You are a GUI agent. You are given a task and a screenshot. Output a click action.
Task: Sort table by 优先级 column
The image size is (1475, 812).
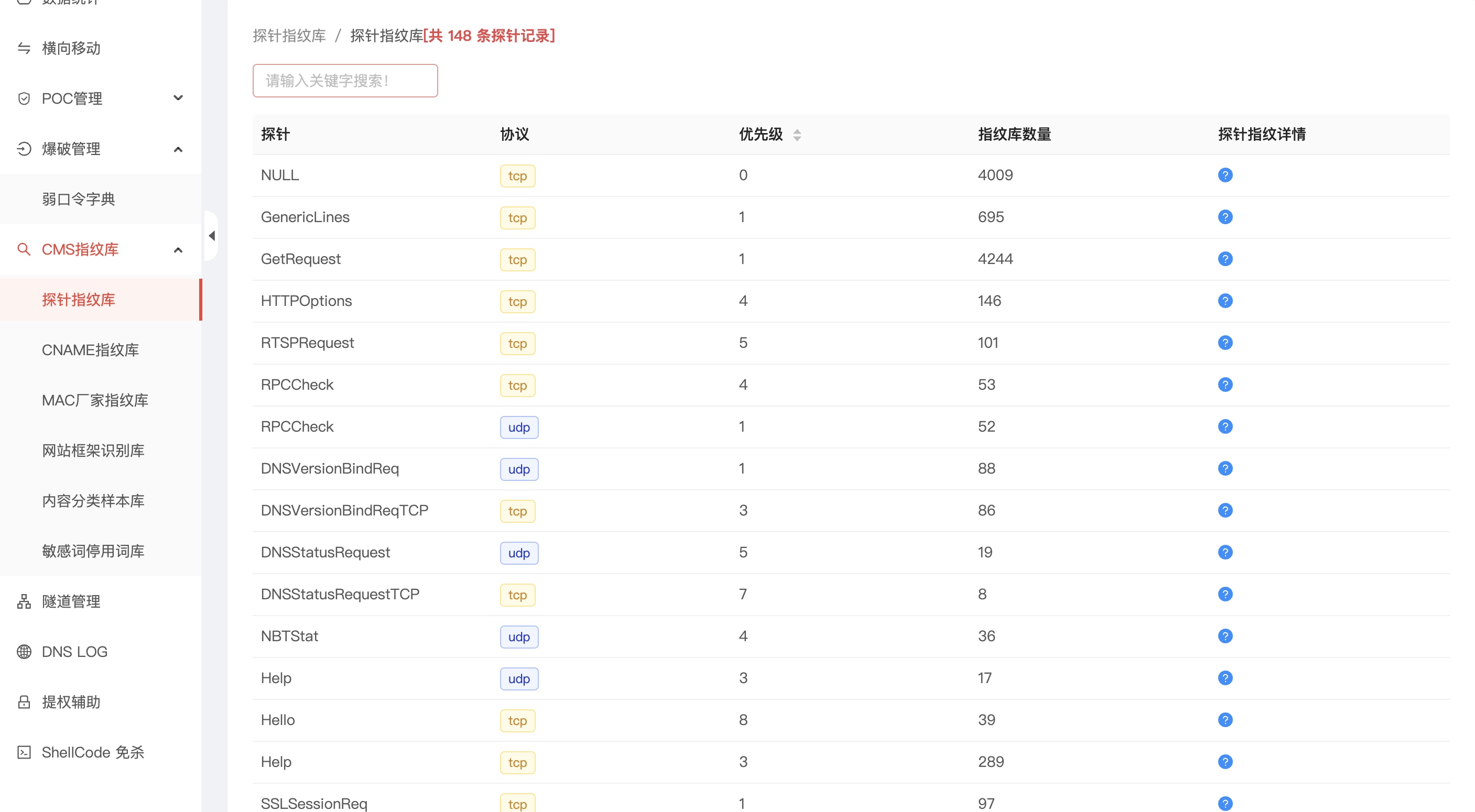[797, 135]
